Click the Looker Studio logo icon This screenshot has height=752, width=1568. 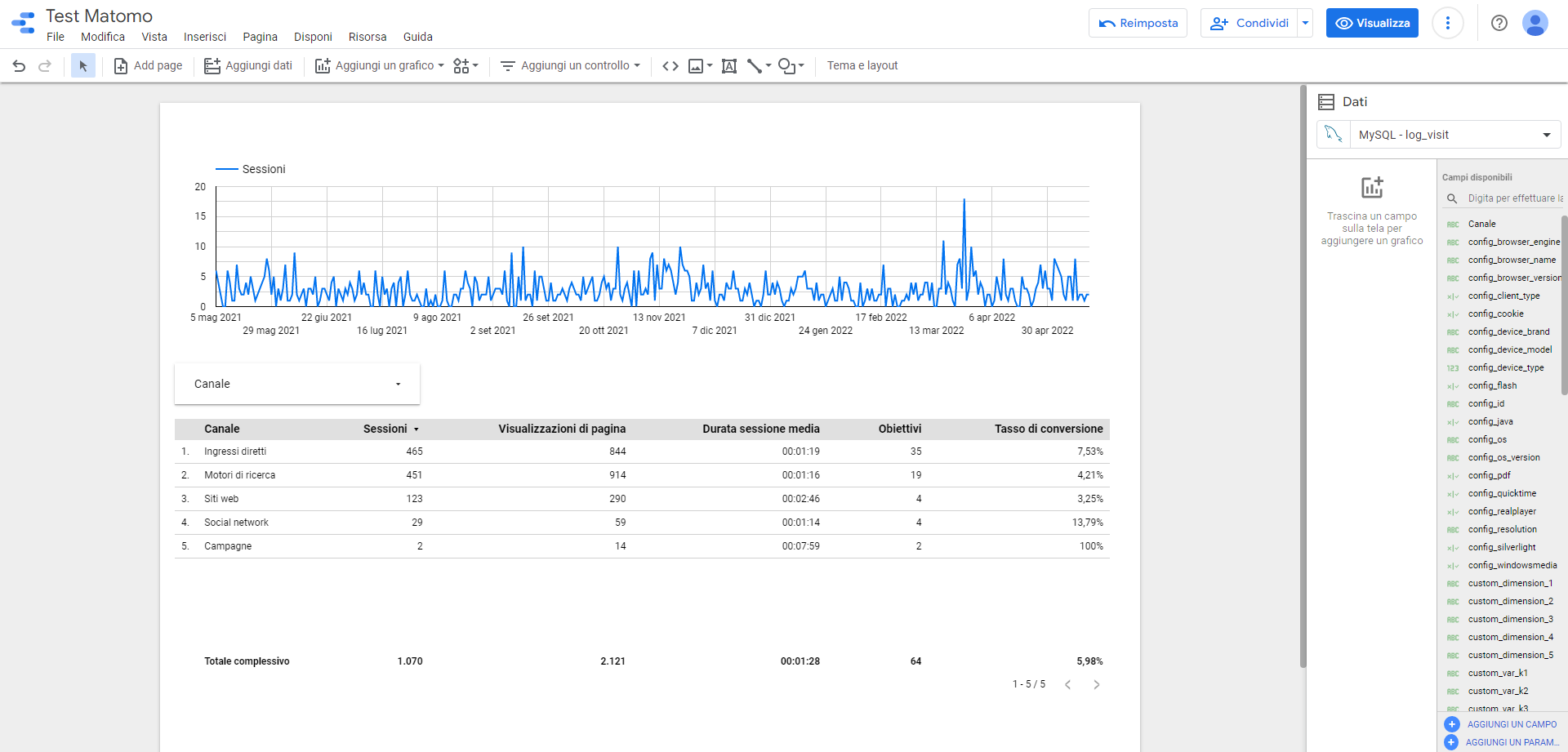pyautogui.click(x=24, y=23)
